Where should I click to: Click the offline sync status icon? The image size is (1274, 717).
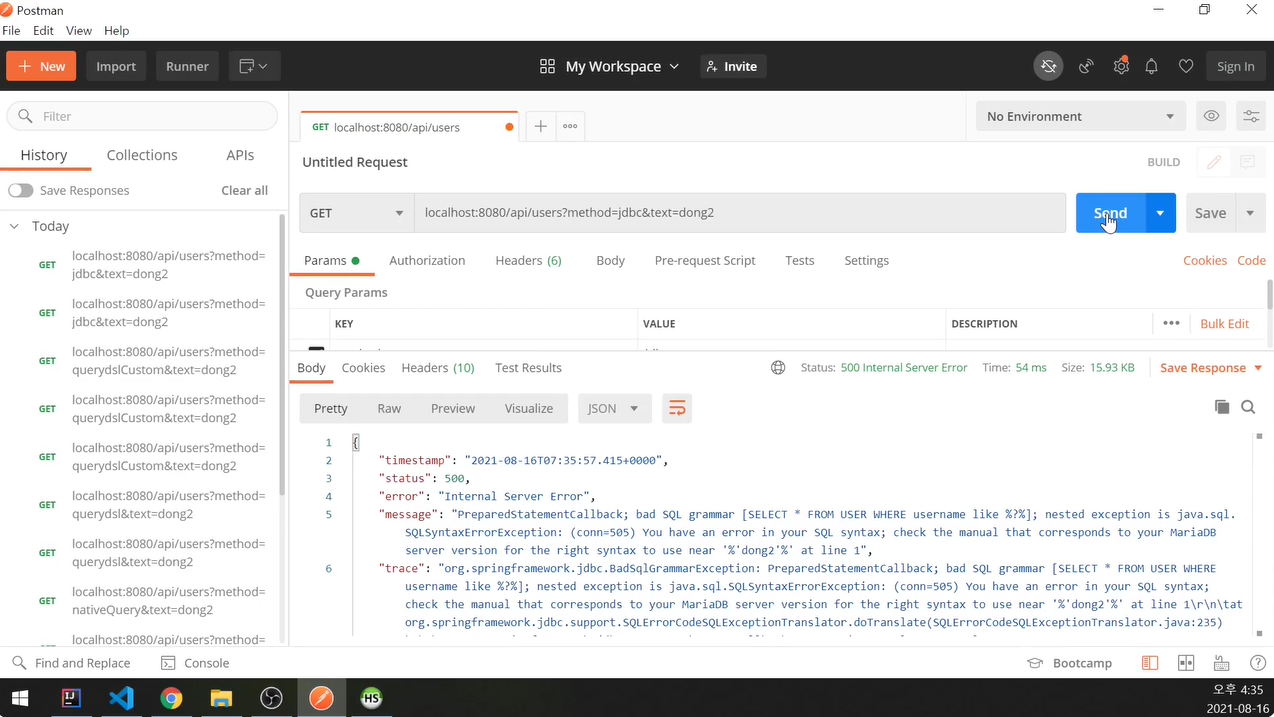1048,66
